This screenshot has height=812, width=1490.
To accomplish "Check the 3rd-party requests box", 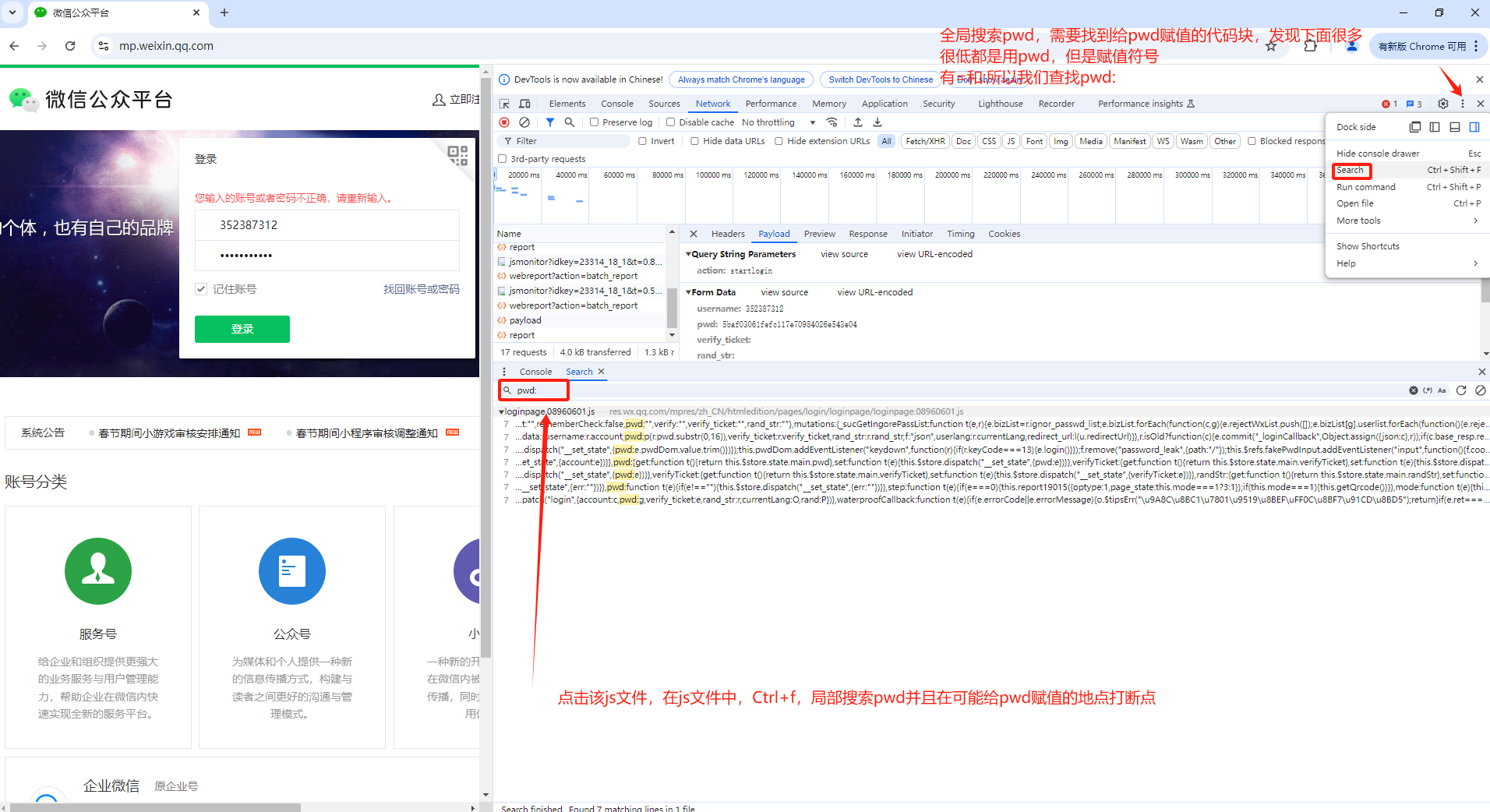I will [x=503, y=159].
